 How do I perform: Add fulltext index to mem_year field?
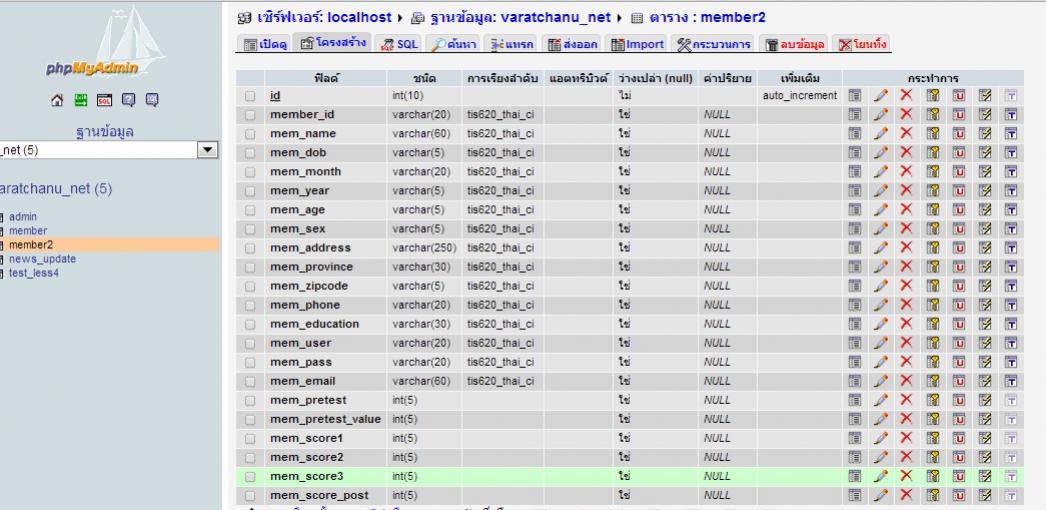[x=1011, y=191]
